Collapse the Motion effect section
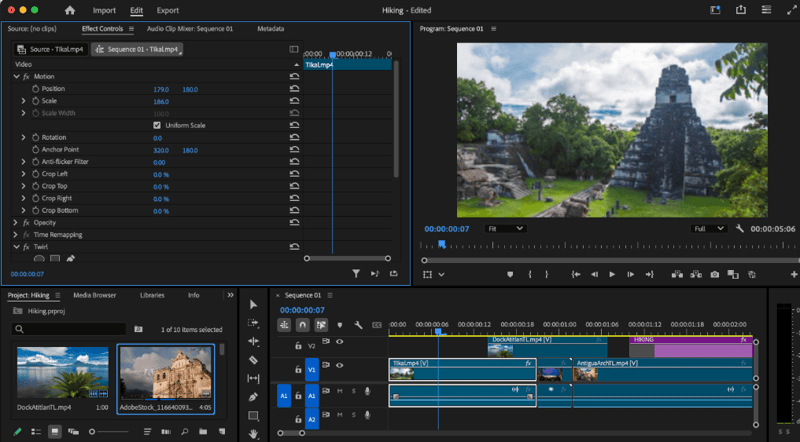This screenshot has height=442, width=800. tap(16, 76)
